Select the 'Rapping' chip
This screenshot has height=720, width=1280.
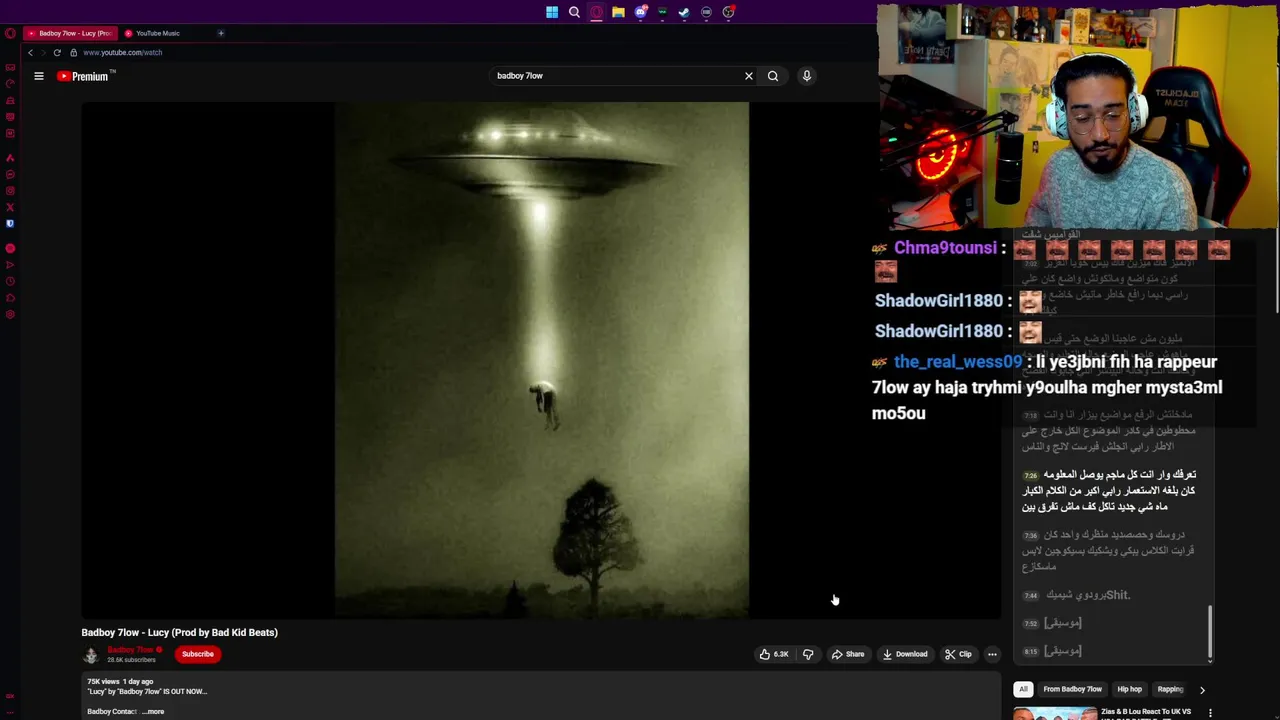(x=1170, y=689)
